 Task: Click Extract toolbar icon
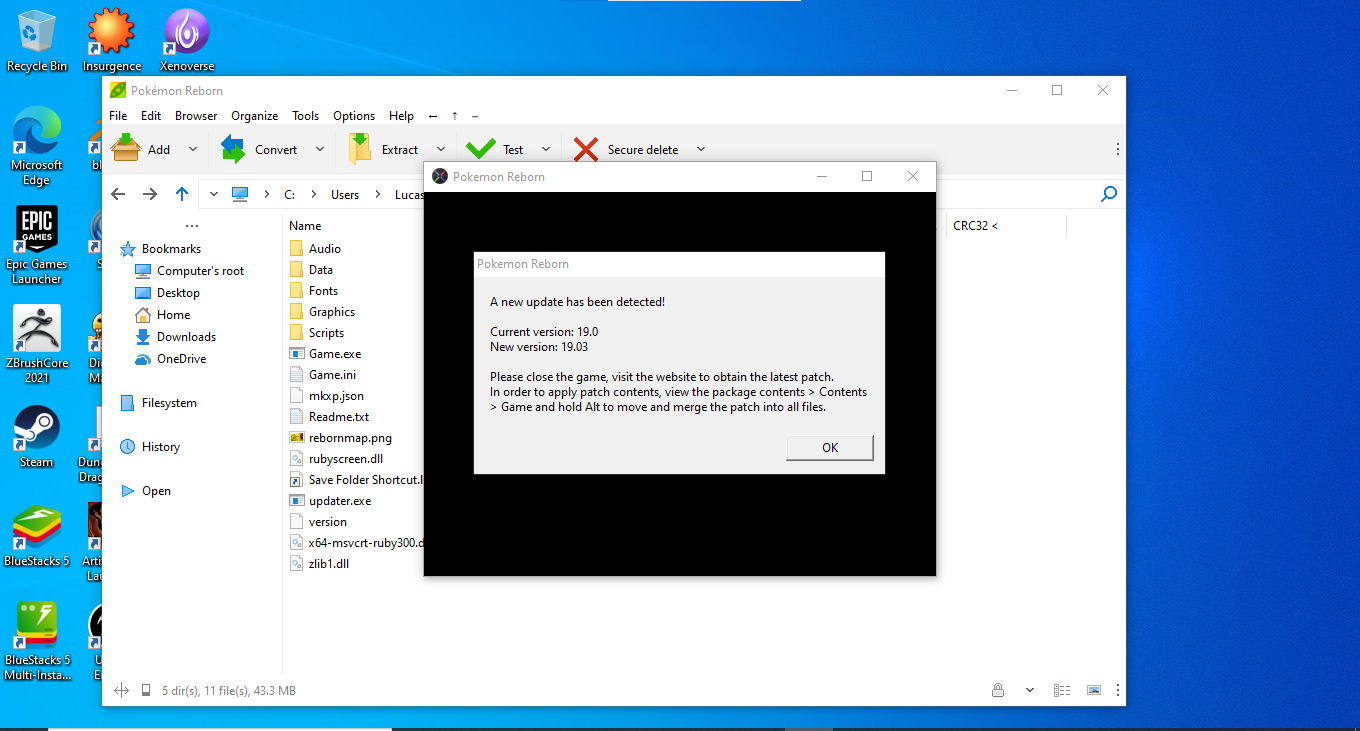[360, 149]
